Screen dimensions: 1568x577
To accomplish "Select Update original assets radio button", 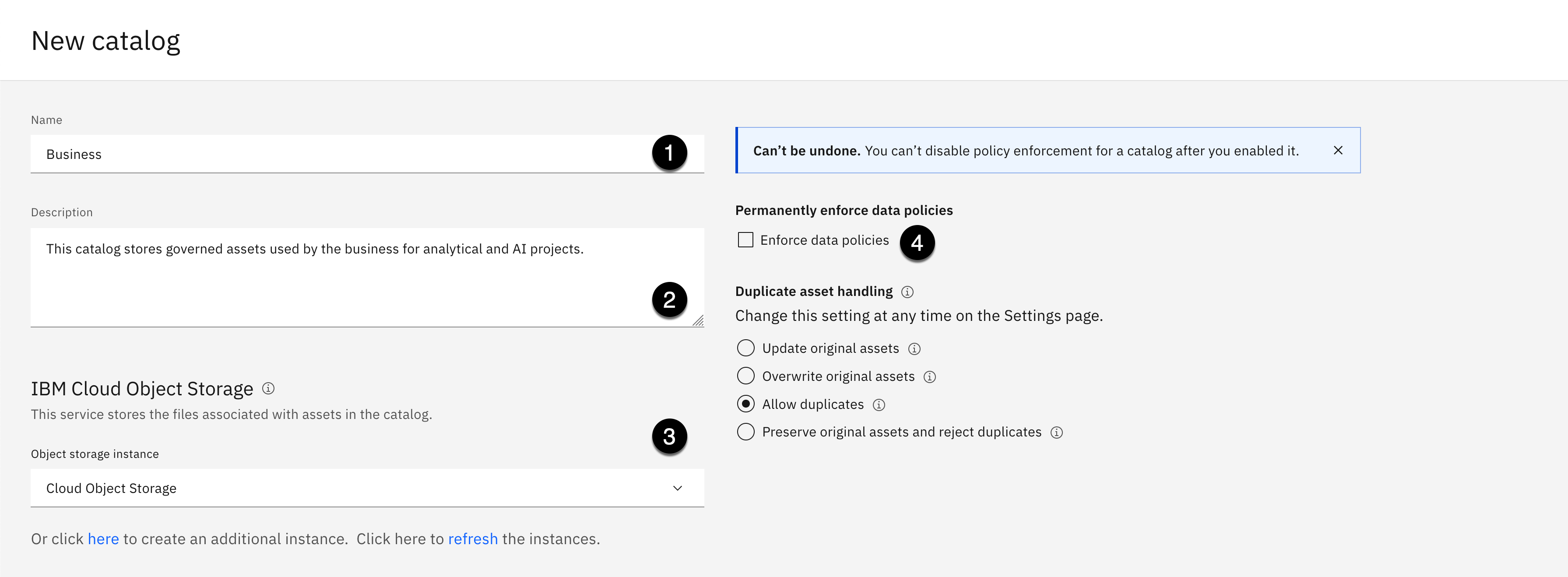I will [x=745, y=348].
